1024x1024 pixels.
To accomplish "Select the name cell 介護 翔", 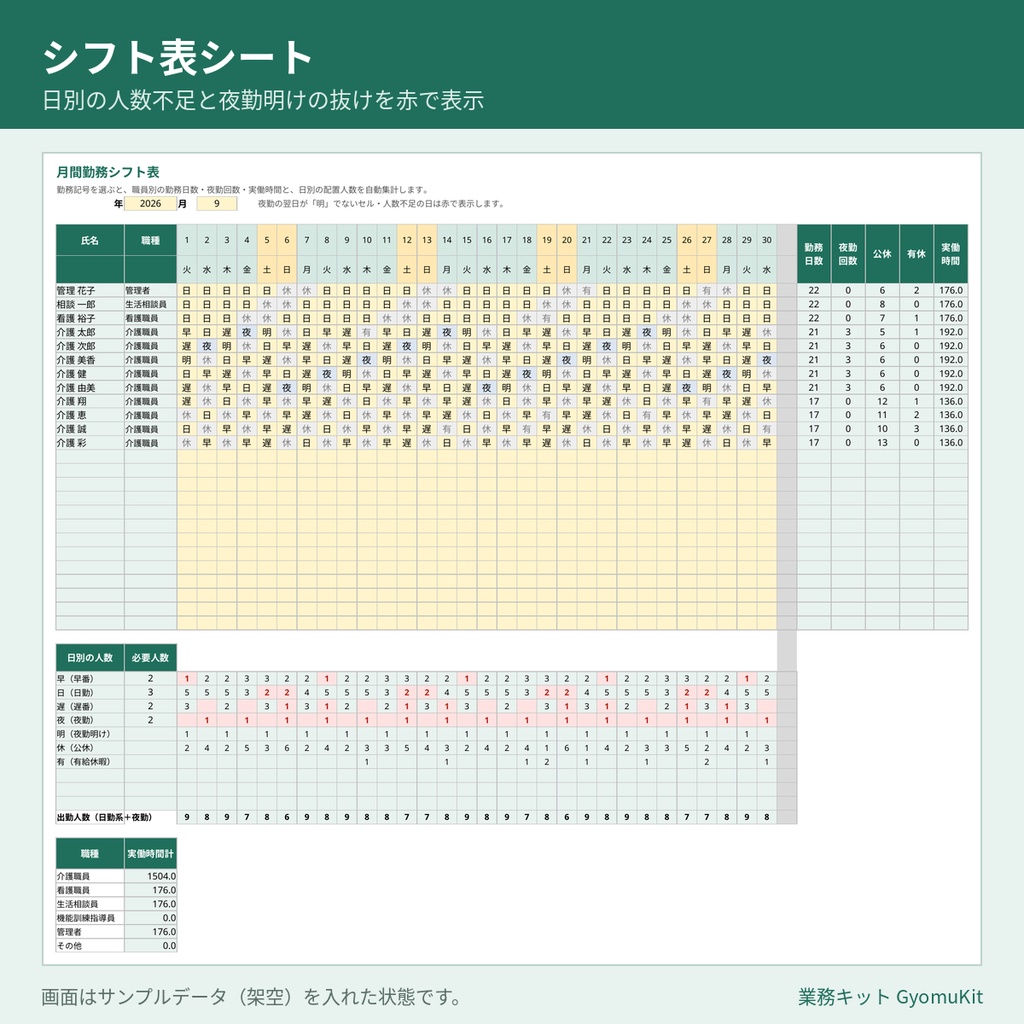I will click(x=90, y=402).
